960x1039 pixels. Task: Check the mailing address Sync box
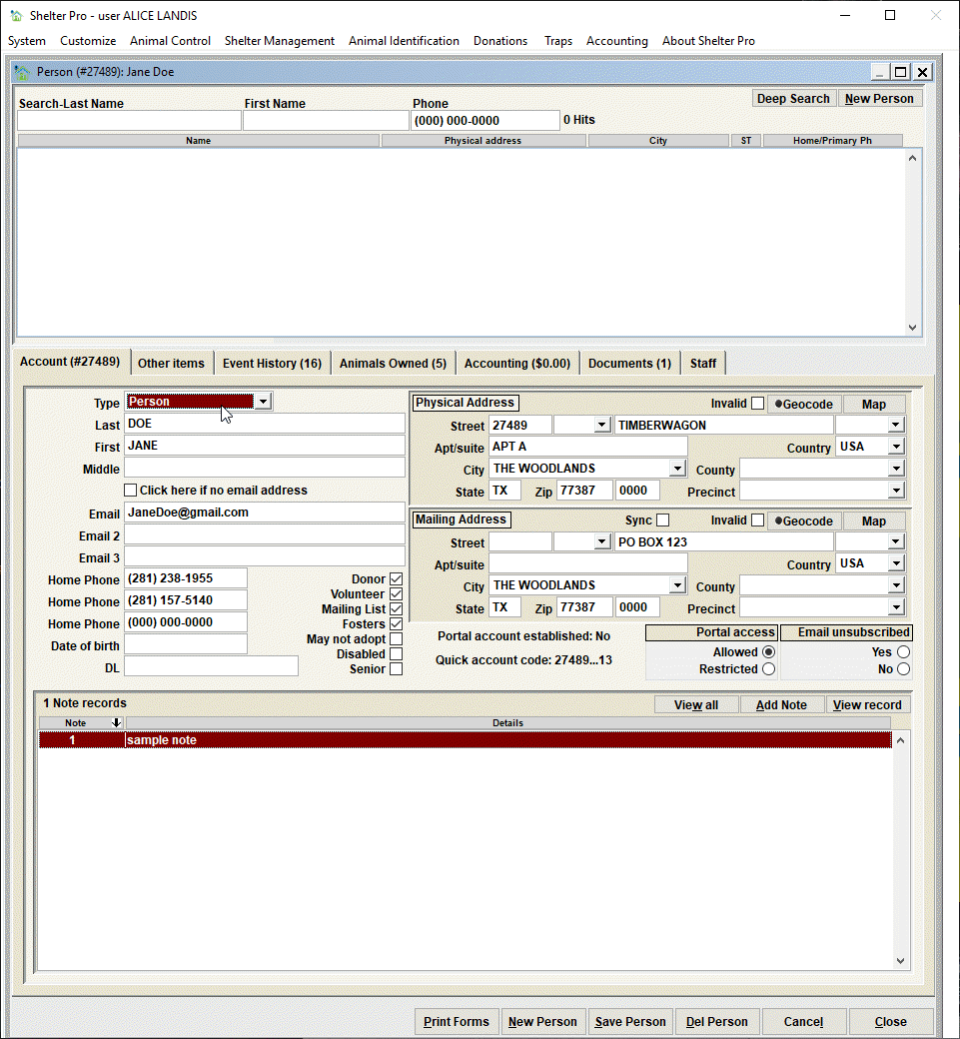[x=663, y=521]
